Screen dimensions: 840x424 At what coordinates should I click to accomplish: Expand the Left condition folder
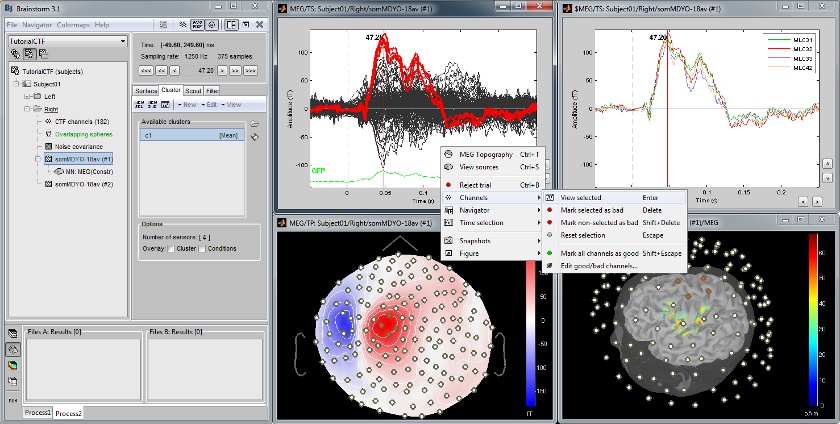(29, 96)
